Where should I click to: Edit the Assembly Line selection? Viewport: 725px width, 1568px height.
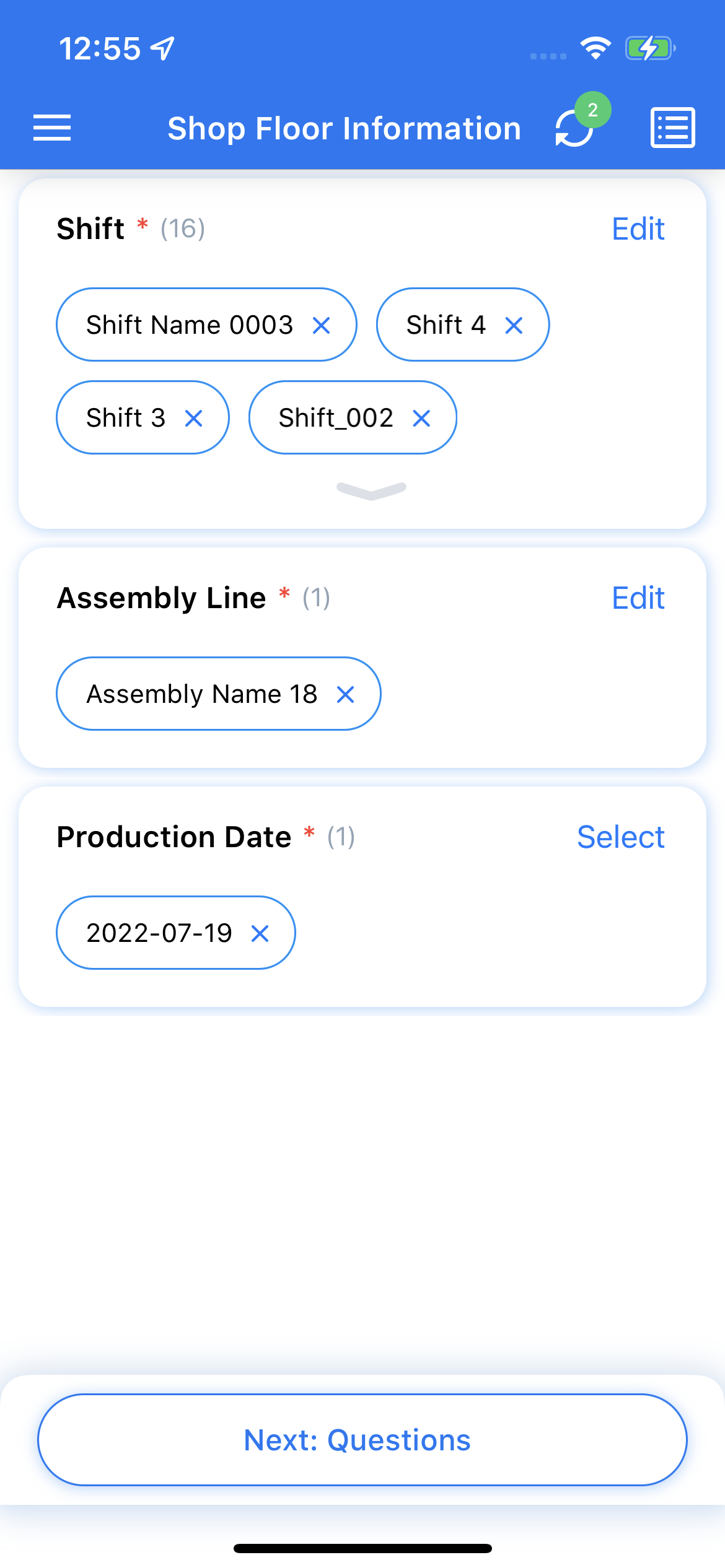[x=638, y=598]
